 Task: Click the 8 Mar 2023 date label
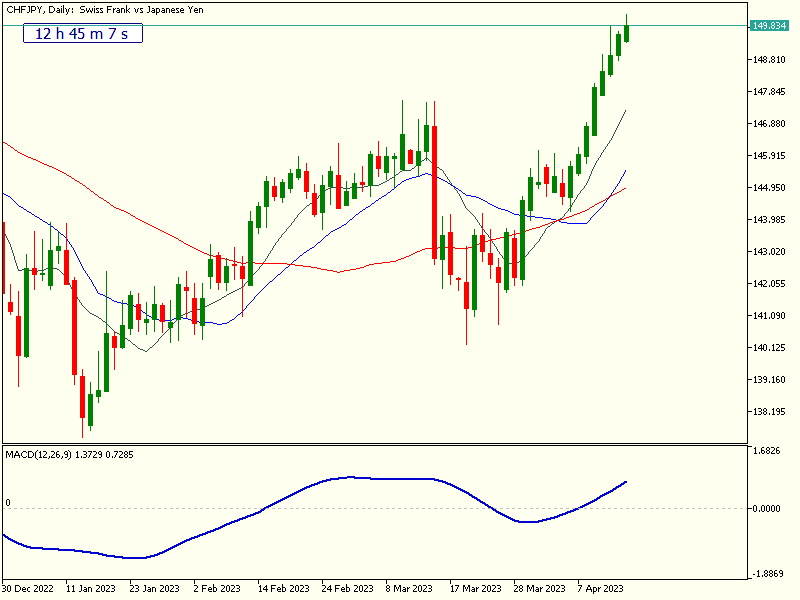(x=408, y=589)
